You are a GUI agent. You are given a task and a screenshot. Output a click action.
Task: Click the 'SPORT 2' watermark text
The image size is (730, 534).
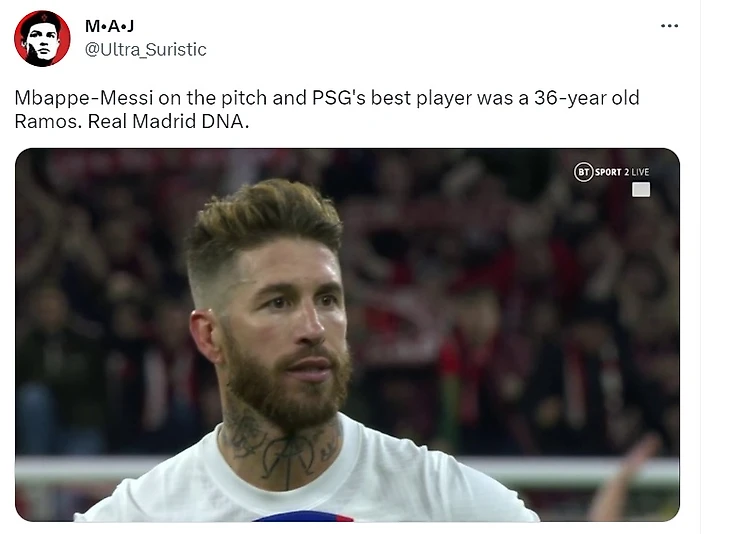[x=612, y=172]
